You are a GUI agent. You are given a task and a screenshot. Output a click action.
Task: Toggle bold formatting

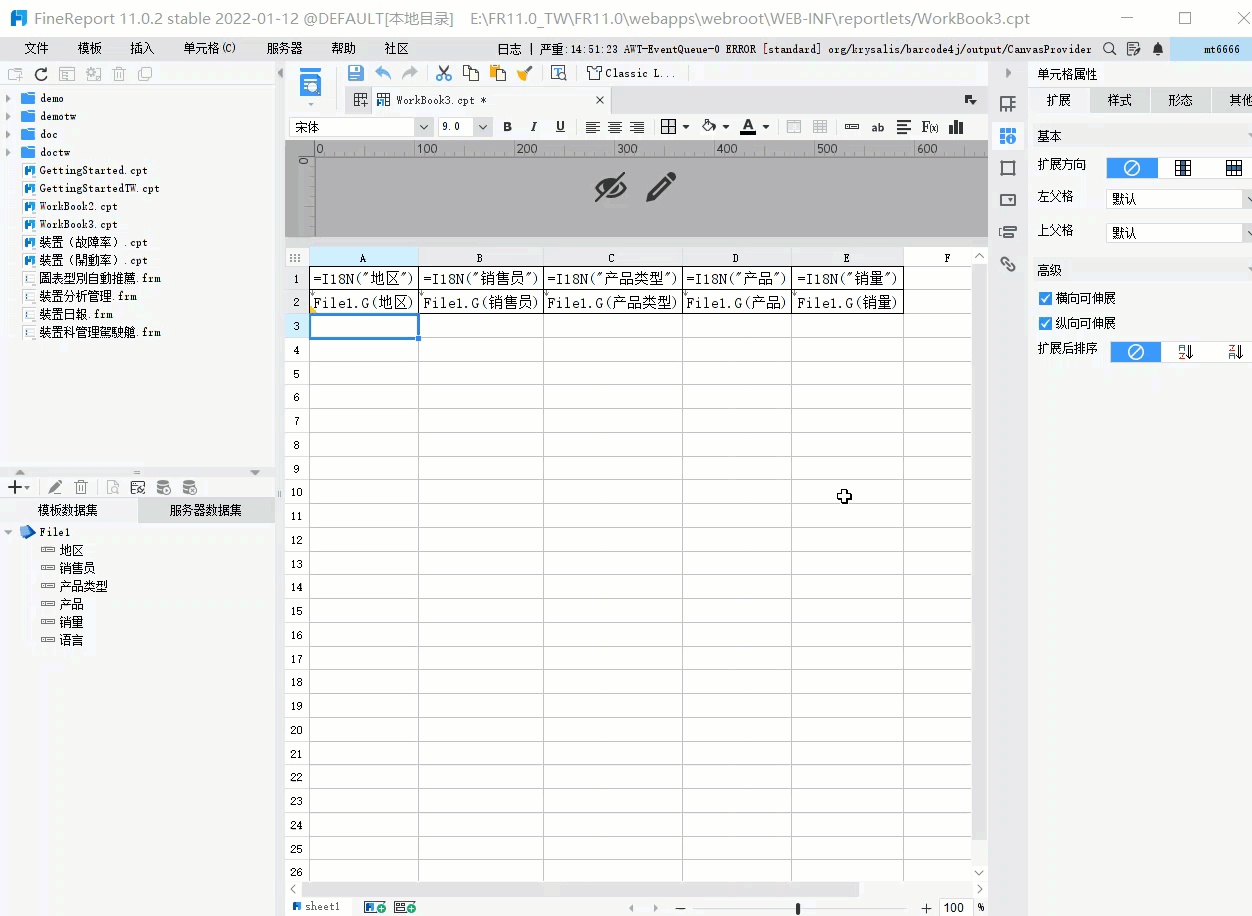click(507, 127)
